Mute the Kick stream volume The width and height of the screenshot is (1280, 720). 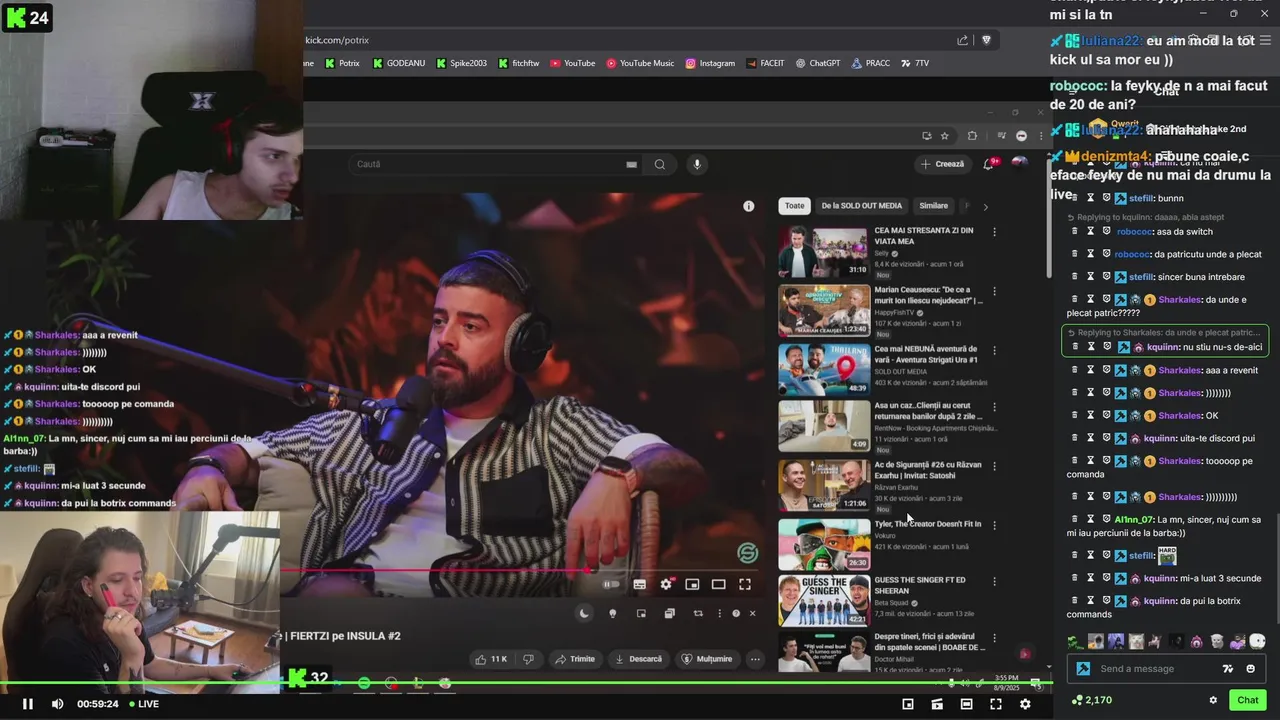(x=57, y=704)
